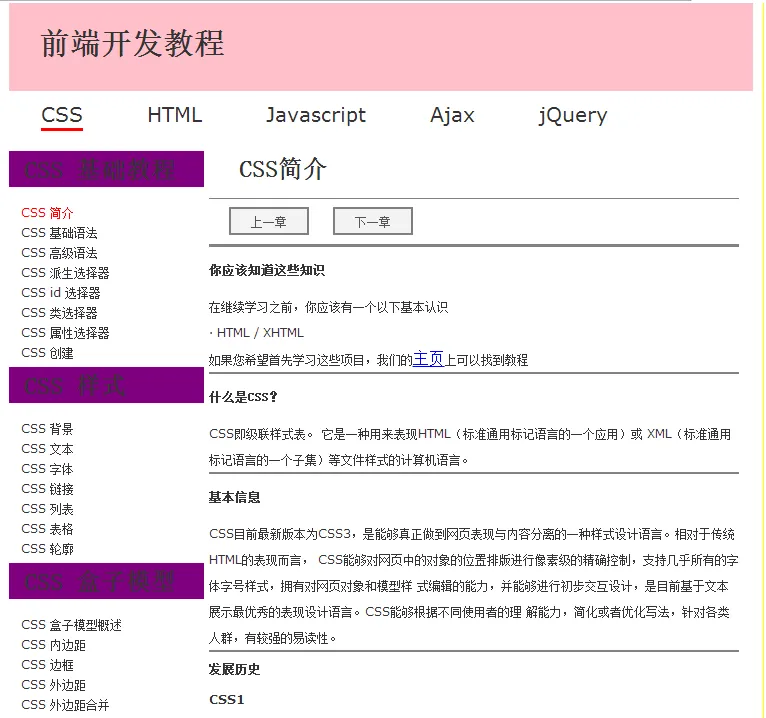Open the CSS 表格 sidebar link

click(x=47, y=529)
